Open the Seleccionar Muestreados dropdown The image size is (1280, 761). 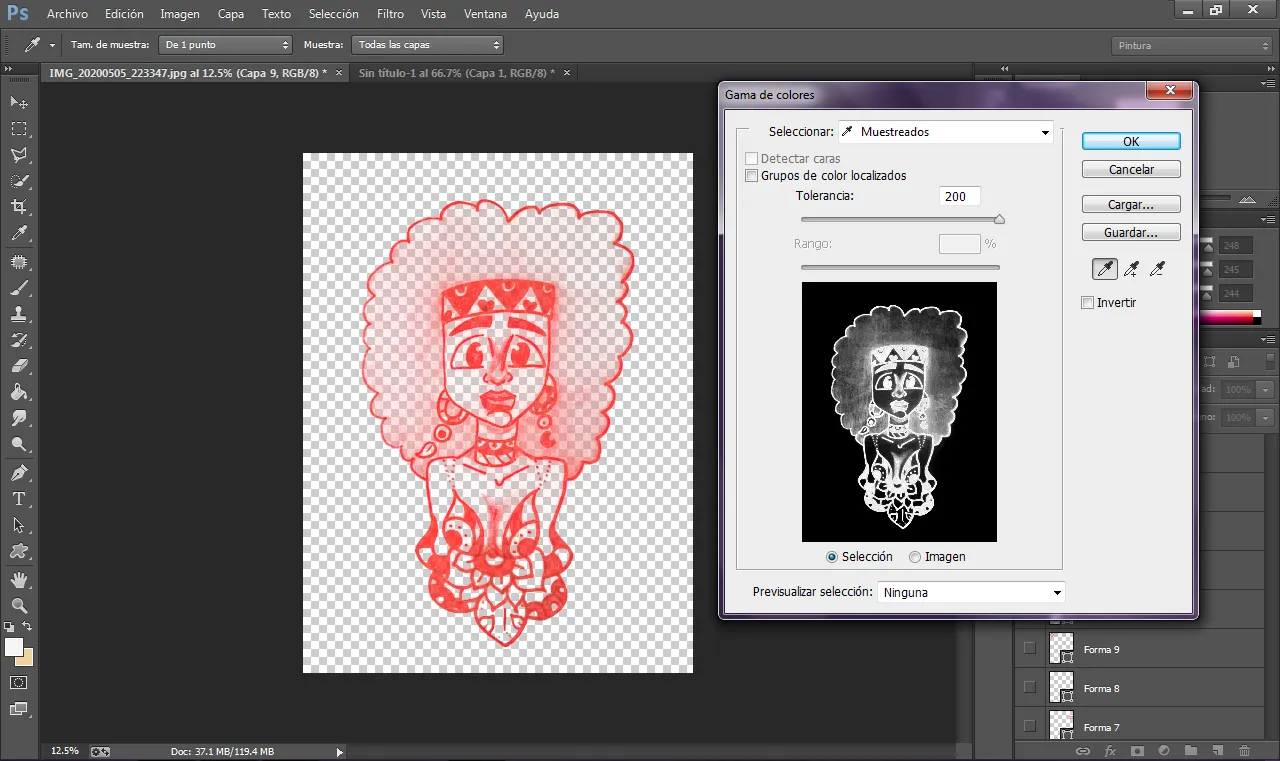tap(946, 132)
